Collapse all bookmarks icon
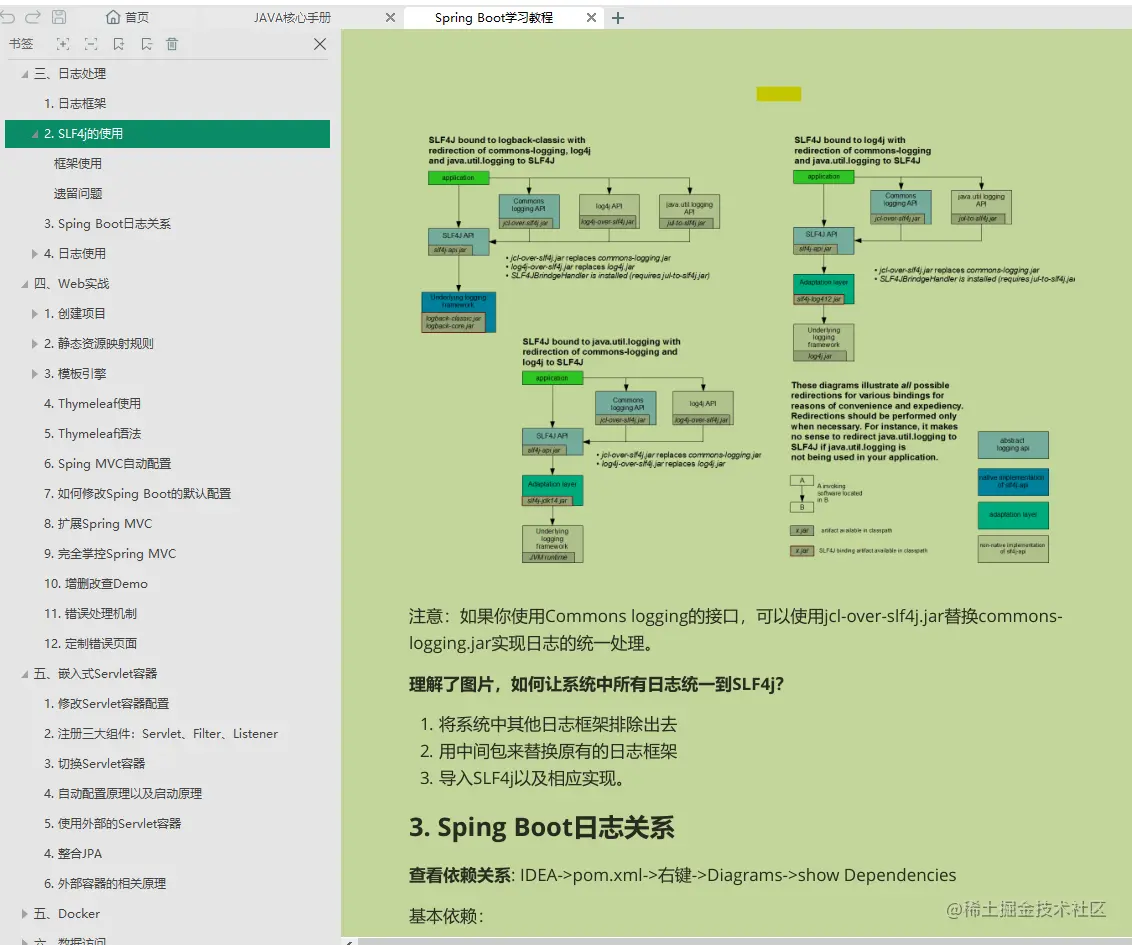 click(x=91, y=44)
